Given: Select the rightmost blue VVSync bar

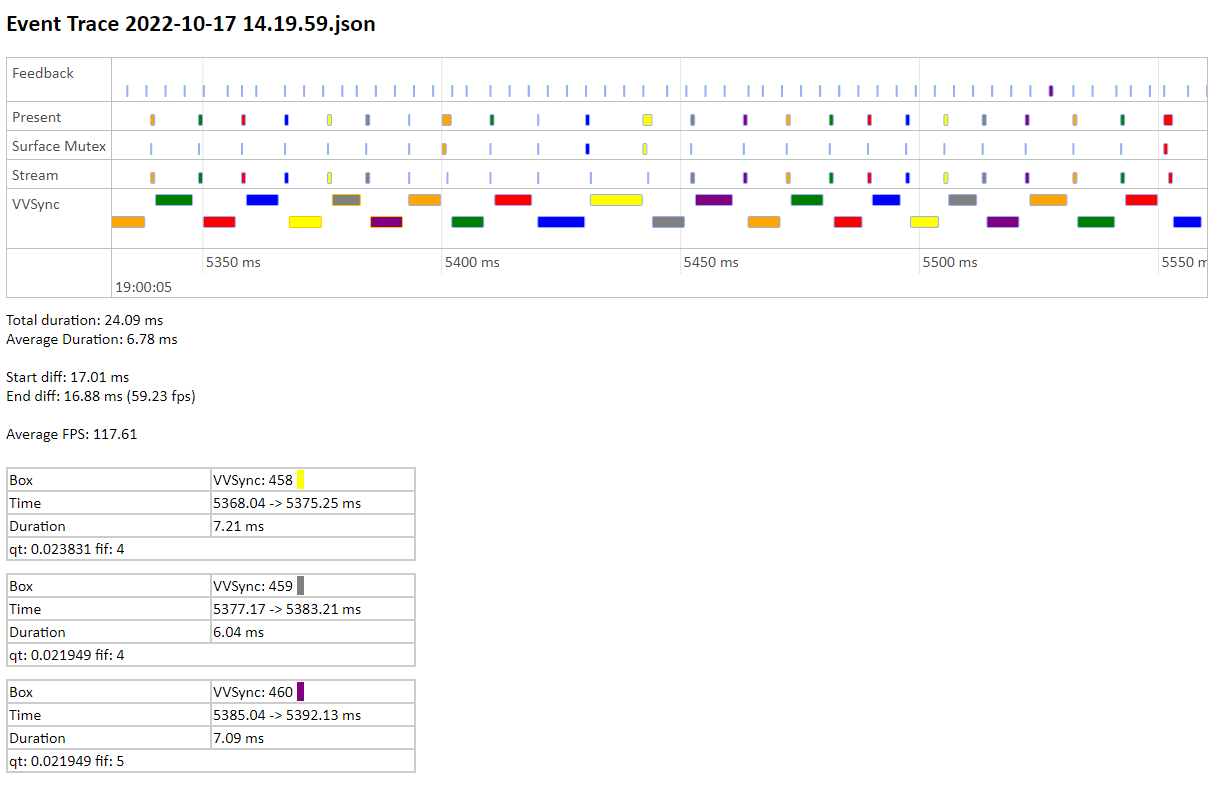Looking at the screenshot, I should 1187,222.
